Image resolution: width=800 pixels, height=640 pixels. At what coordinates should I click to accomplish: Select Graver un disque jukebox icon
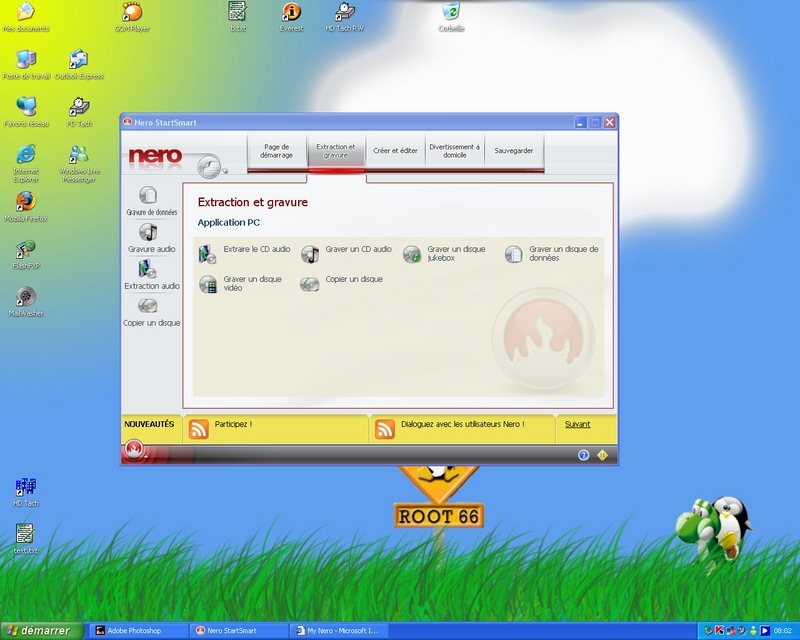click(412, 254)
